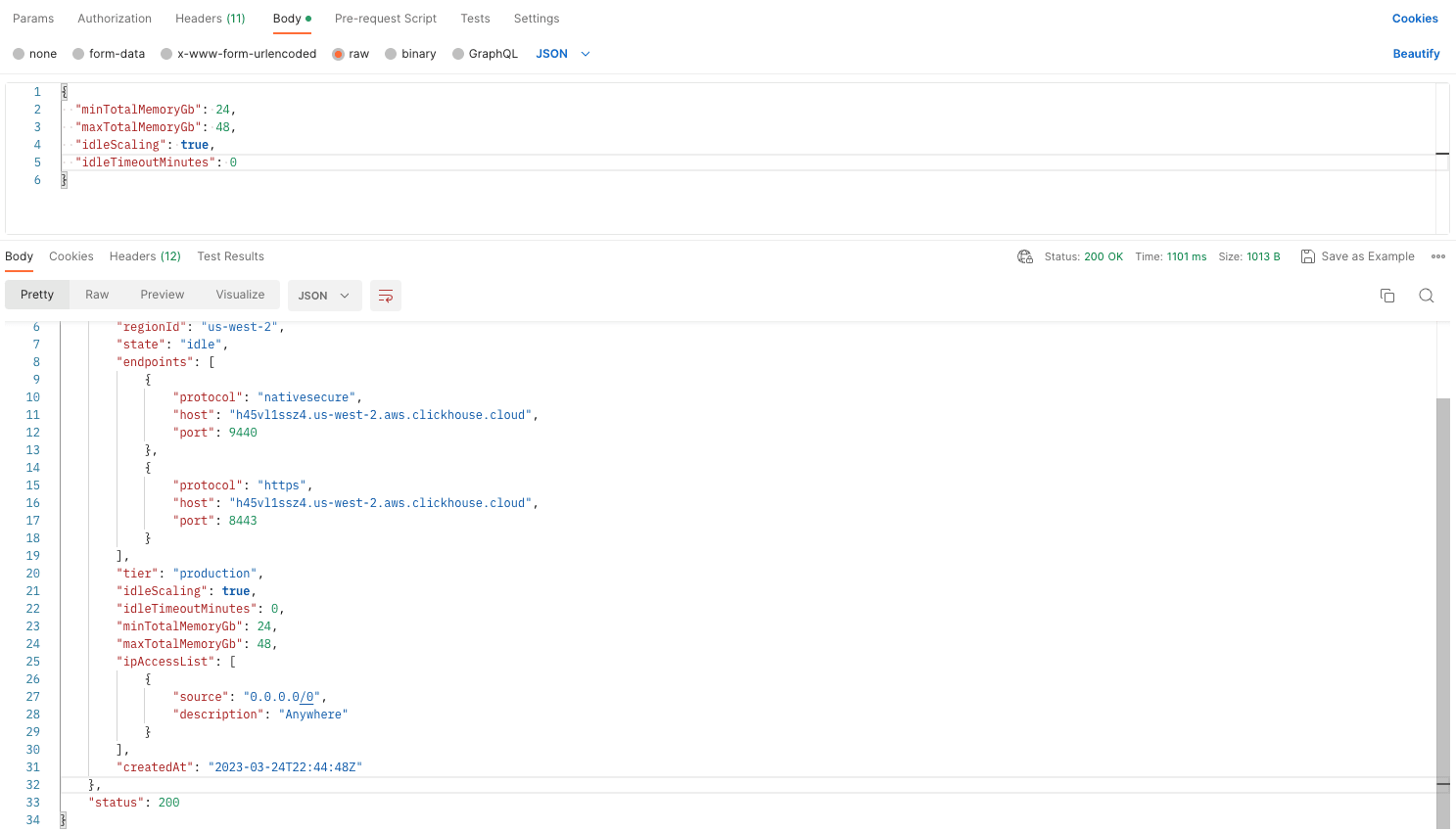Click the Save as Example disk icon
This screenshot has width=1456, height=831.
coord(1307,256)
